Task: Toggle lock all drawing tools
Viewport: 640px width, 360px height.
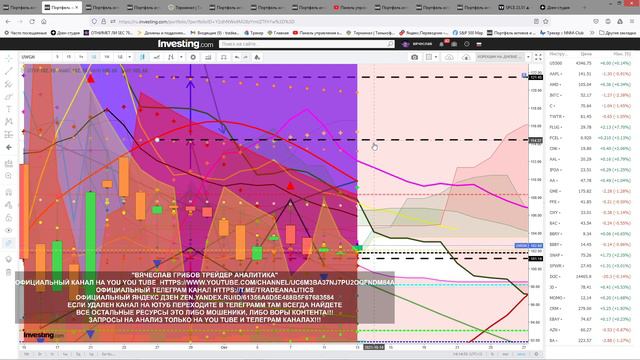Action: tap(9, 218)
